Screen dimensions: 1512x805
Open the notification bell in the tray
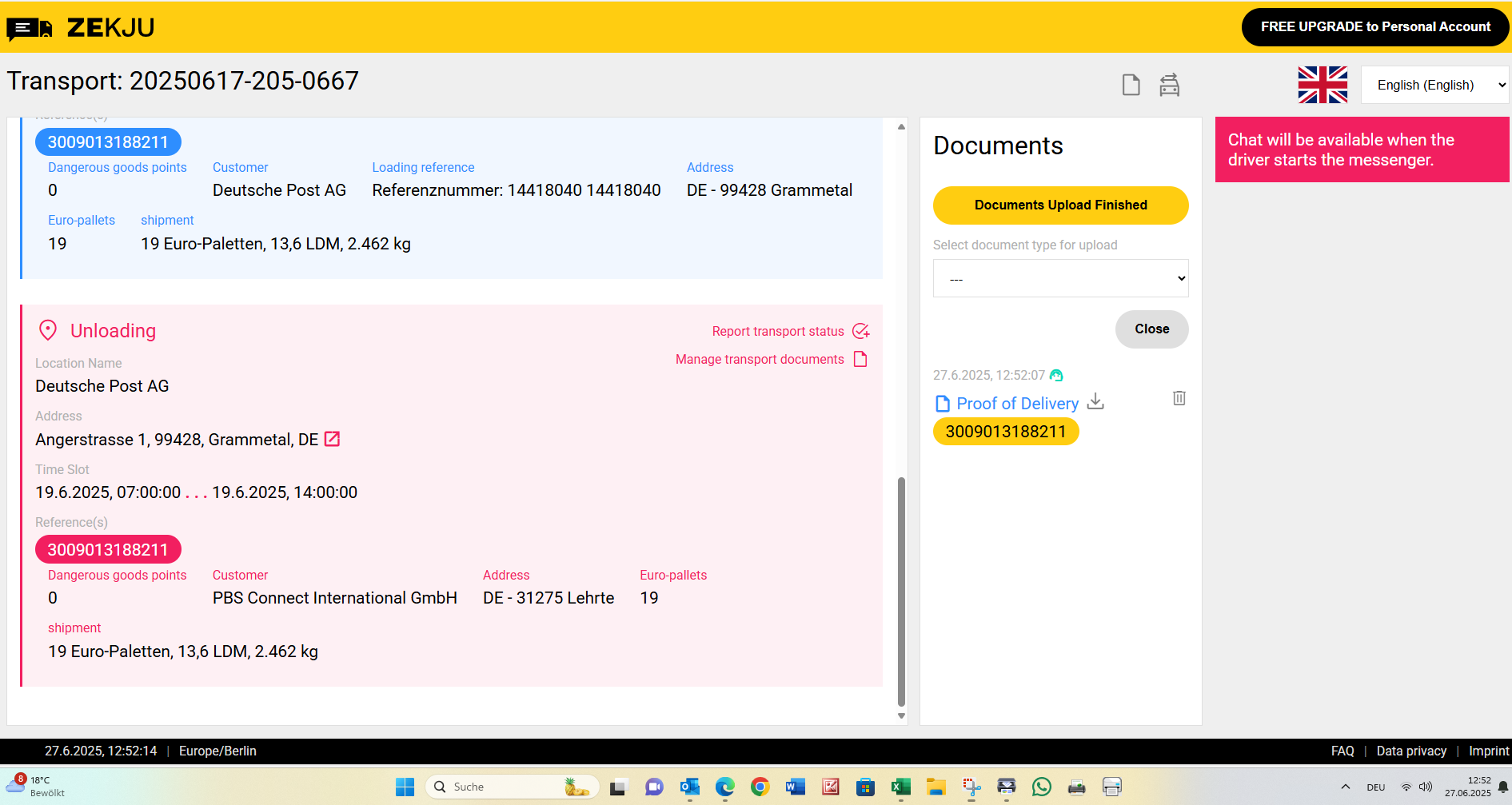click(x=1502, y=787)
